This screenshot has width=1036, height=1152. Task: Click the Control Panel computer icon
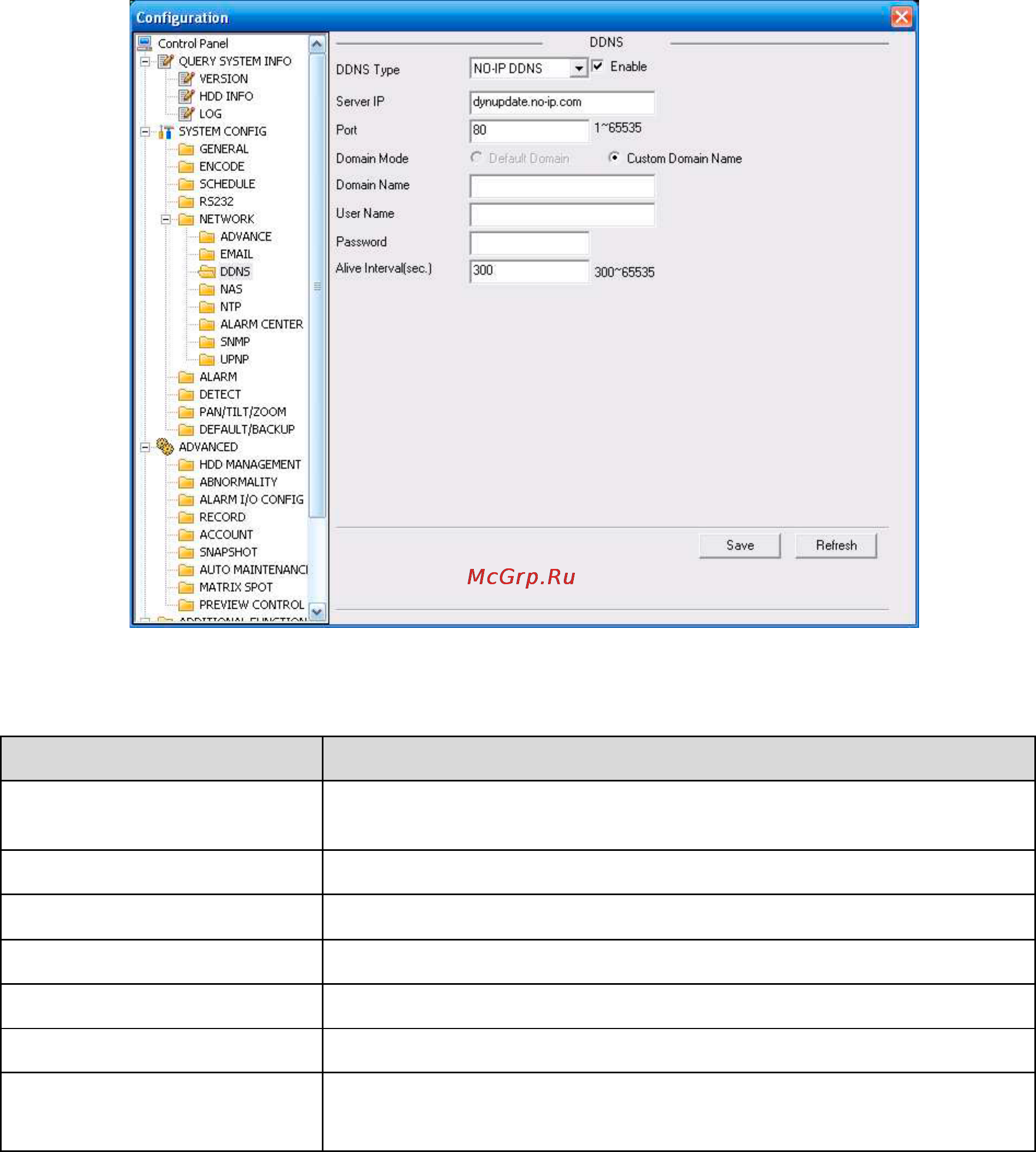point(145,43)
